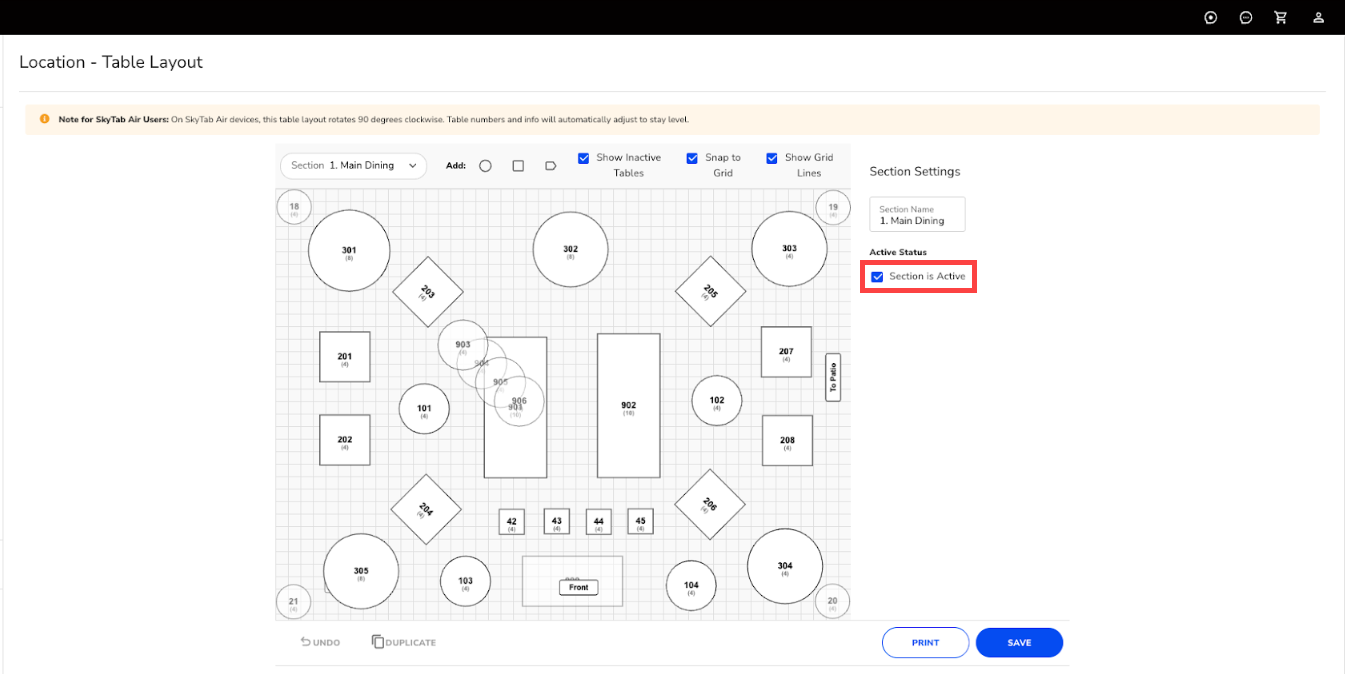The image size is (1345, 674).
Task: Open the chat bubble with three dots
Action: 1246,17
